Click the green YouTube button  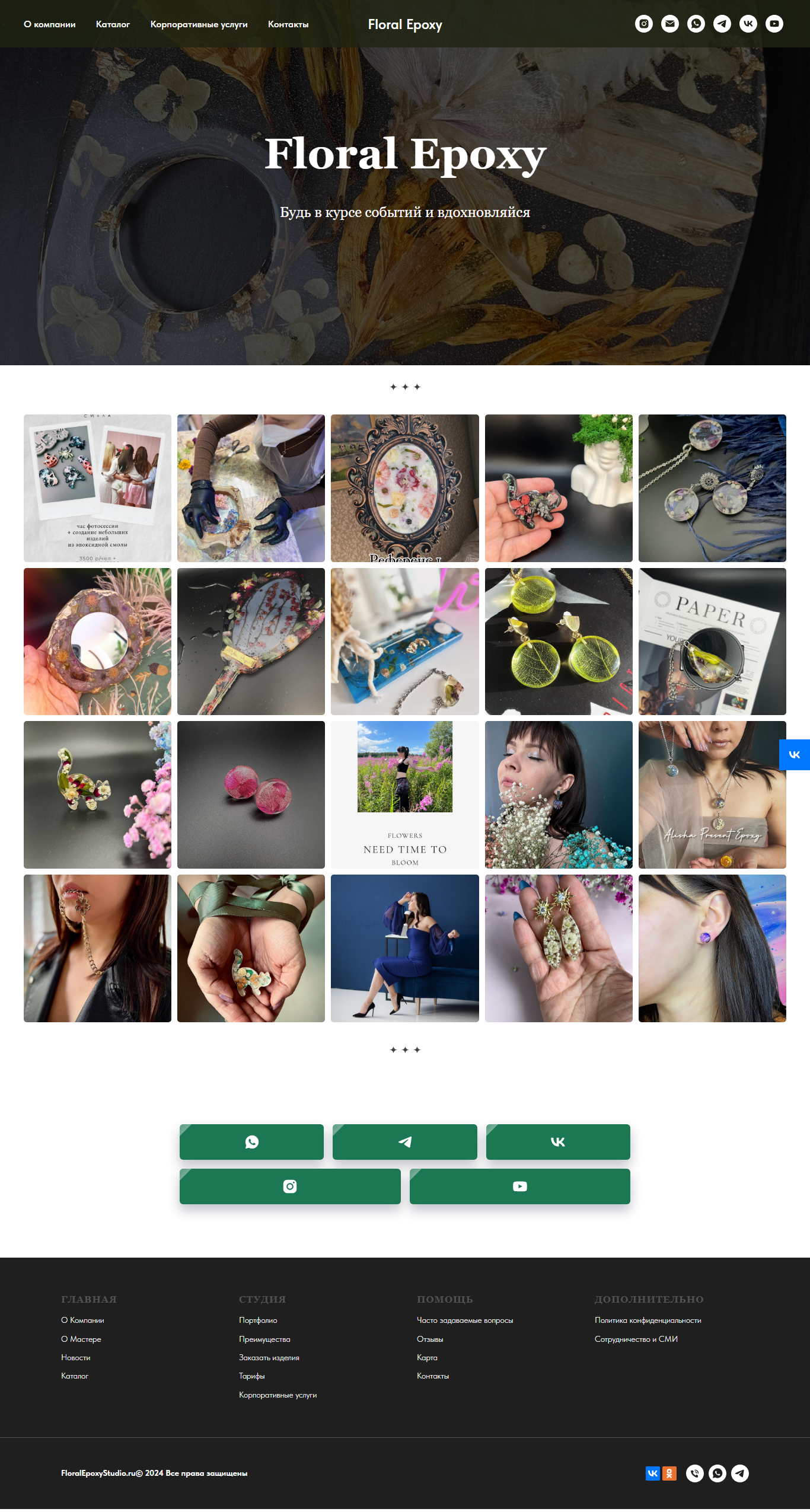520,1186
